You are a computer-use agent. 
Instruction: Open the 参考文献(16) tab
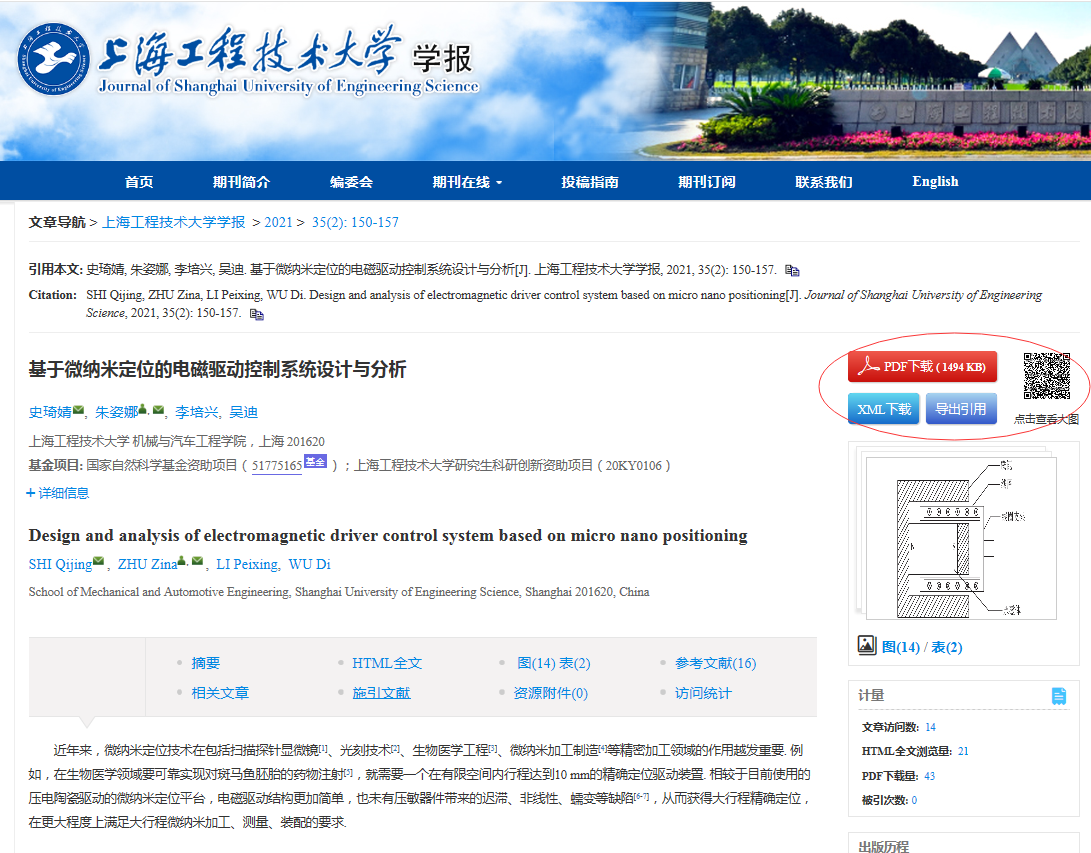(715, 663)
